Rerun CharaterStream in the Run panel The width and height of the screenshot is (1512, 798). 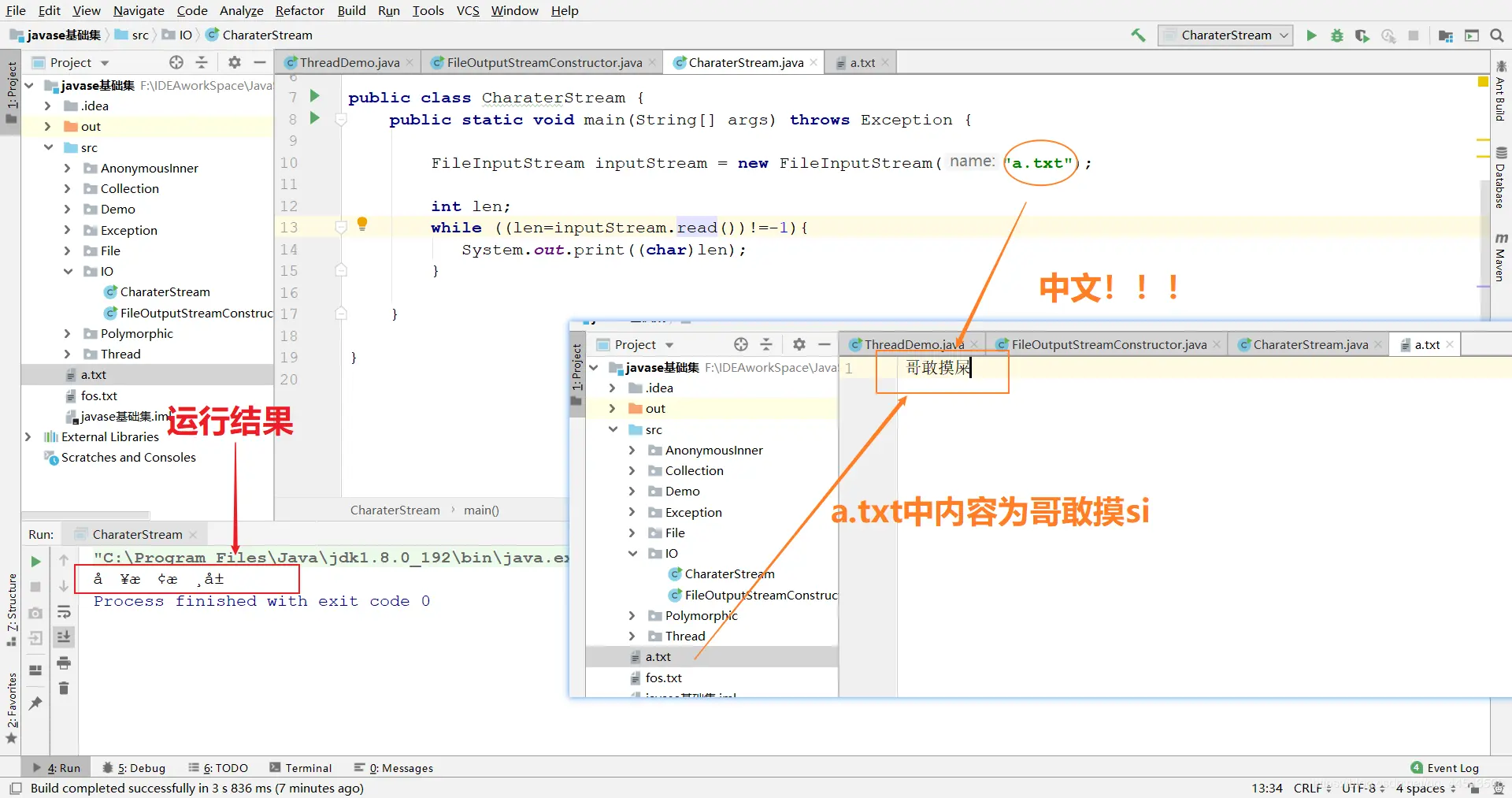coord(35,562)
